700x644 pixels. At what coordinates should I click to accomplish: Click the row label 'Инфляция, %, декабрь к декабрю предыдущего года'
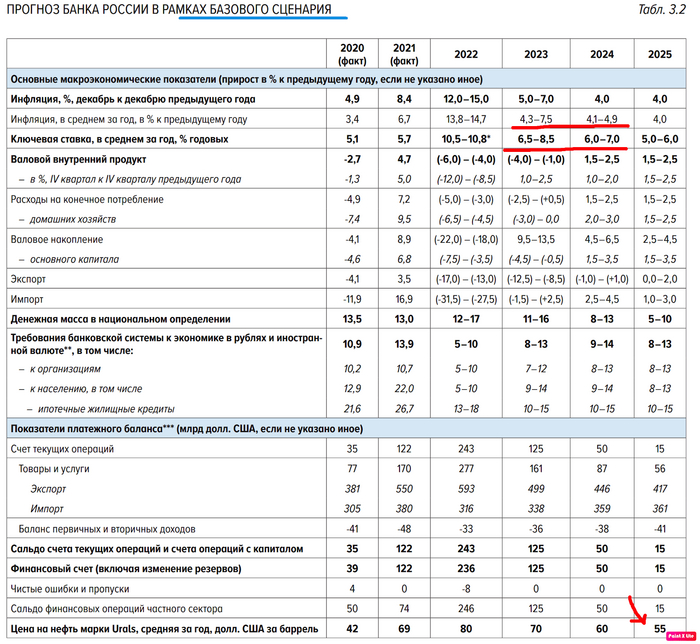point(133,99)
